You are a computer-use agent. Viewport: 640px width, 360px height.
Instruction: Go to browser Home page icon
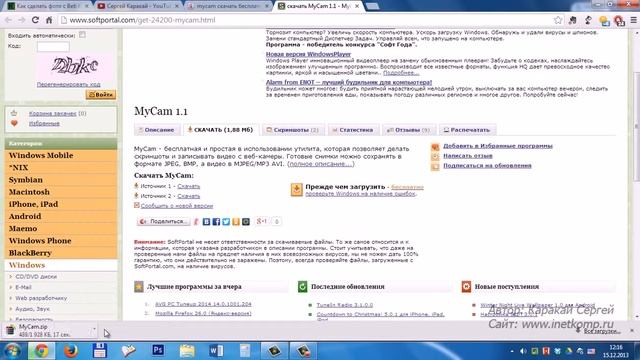click(x=49, y=20)
